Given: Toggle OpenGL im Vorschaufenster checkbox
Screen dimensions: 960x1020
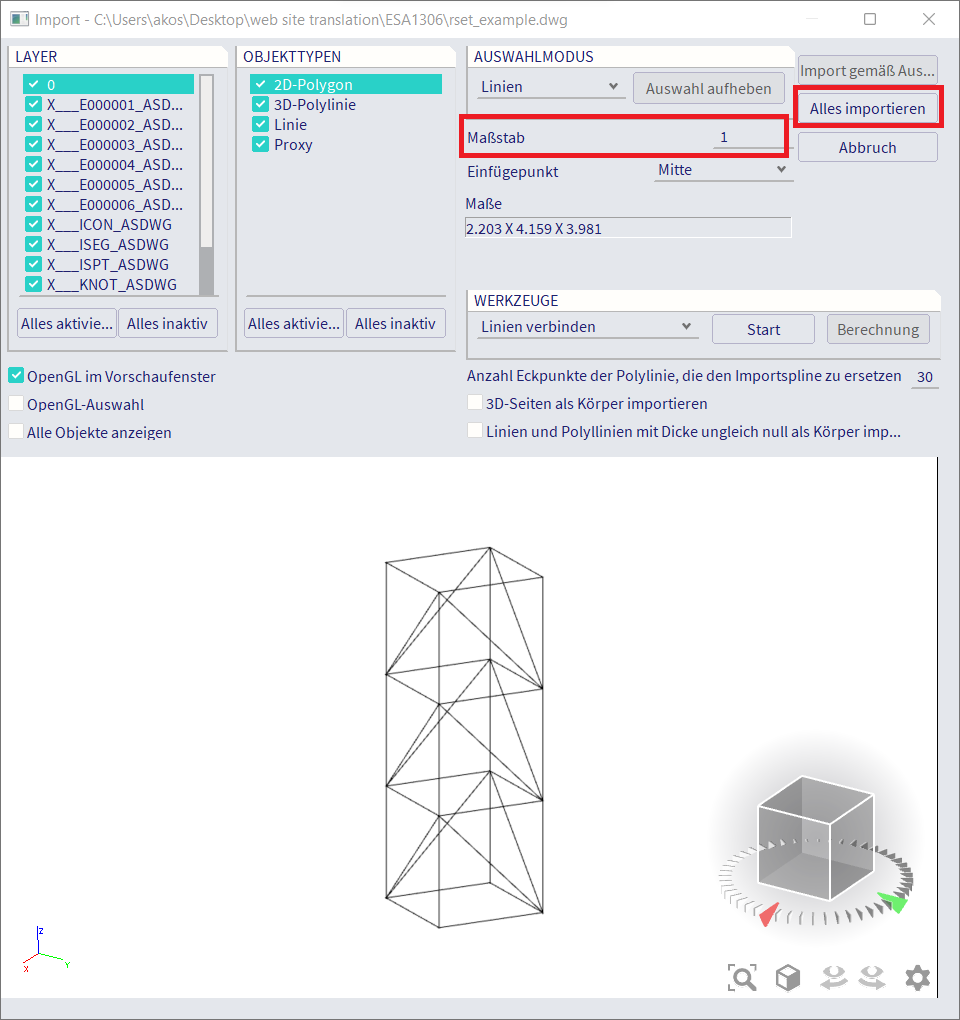Looking at the screenshot, I should click(16, 375).
